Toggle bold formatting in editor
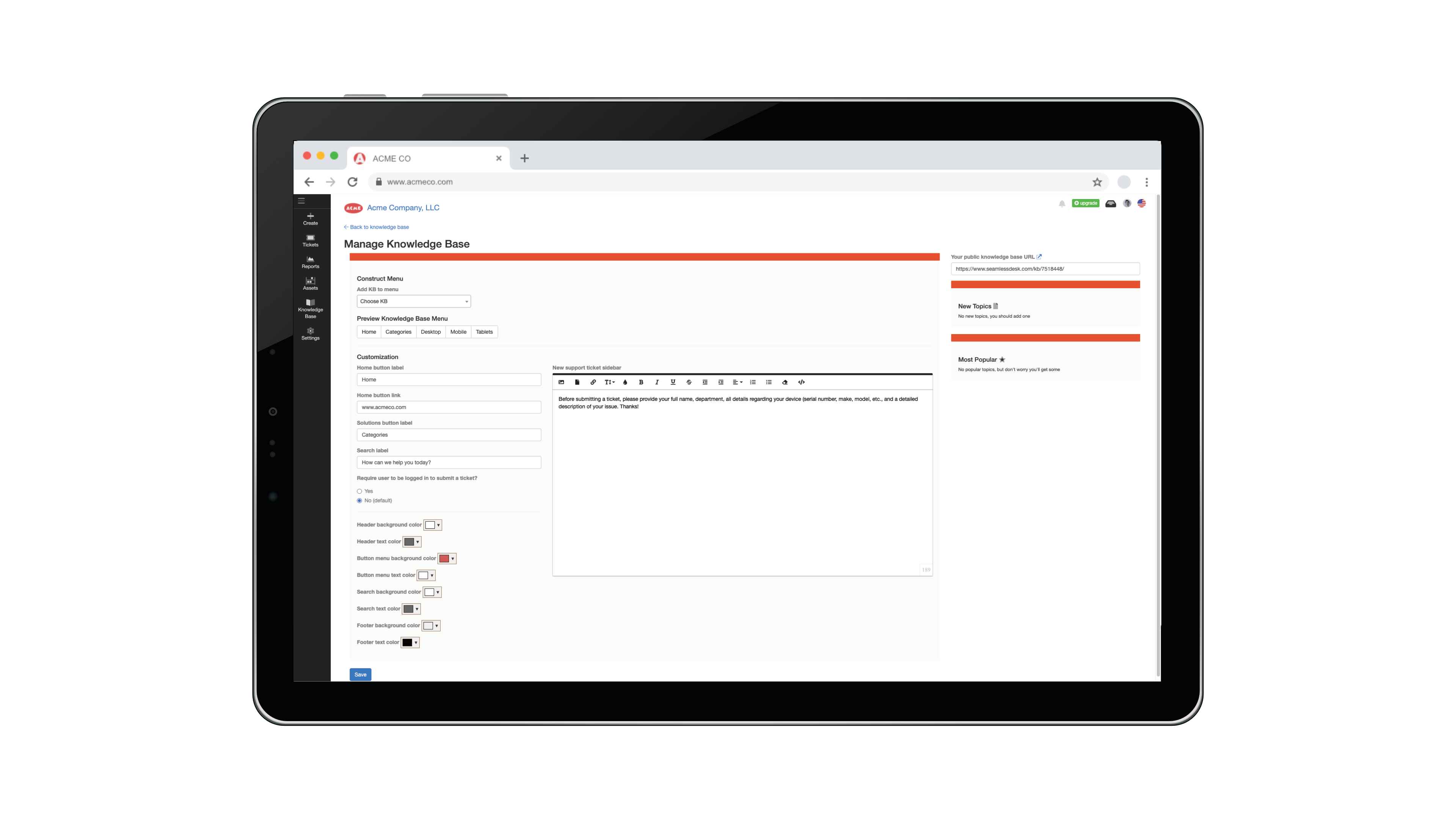Screen dimensions: 1456x819 [x=641, y=382]
